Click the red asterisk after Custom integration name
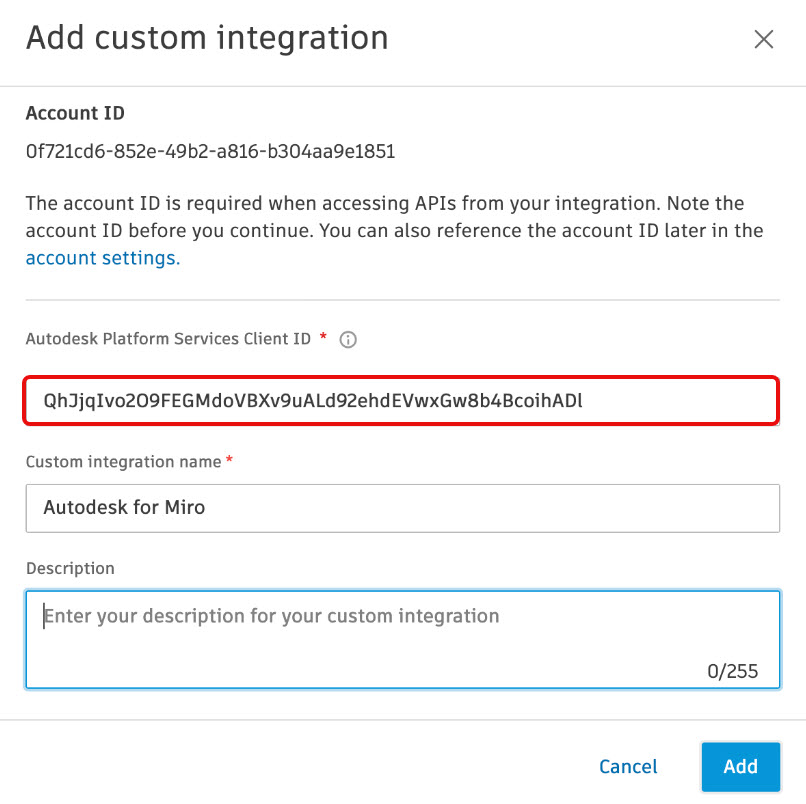Screen dimensions: 806x804 coord(230,461)
